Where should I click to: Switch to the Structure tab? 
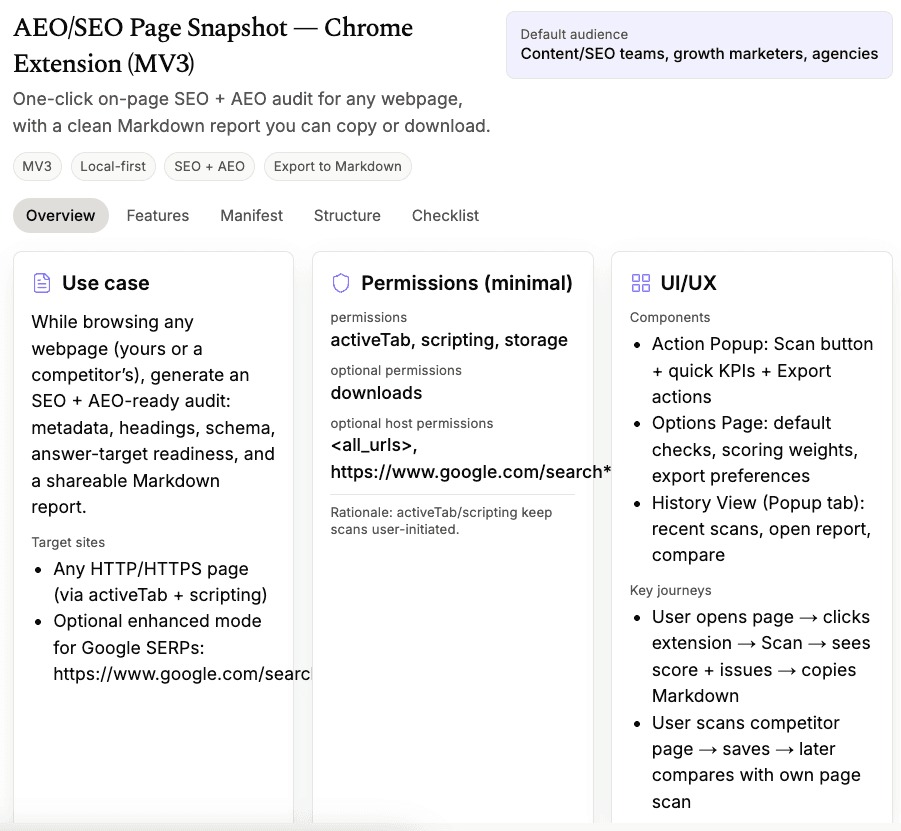click(347, 216)
